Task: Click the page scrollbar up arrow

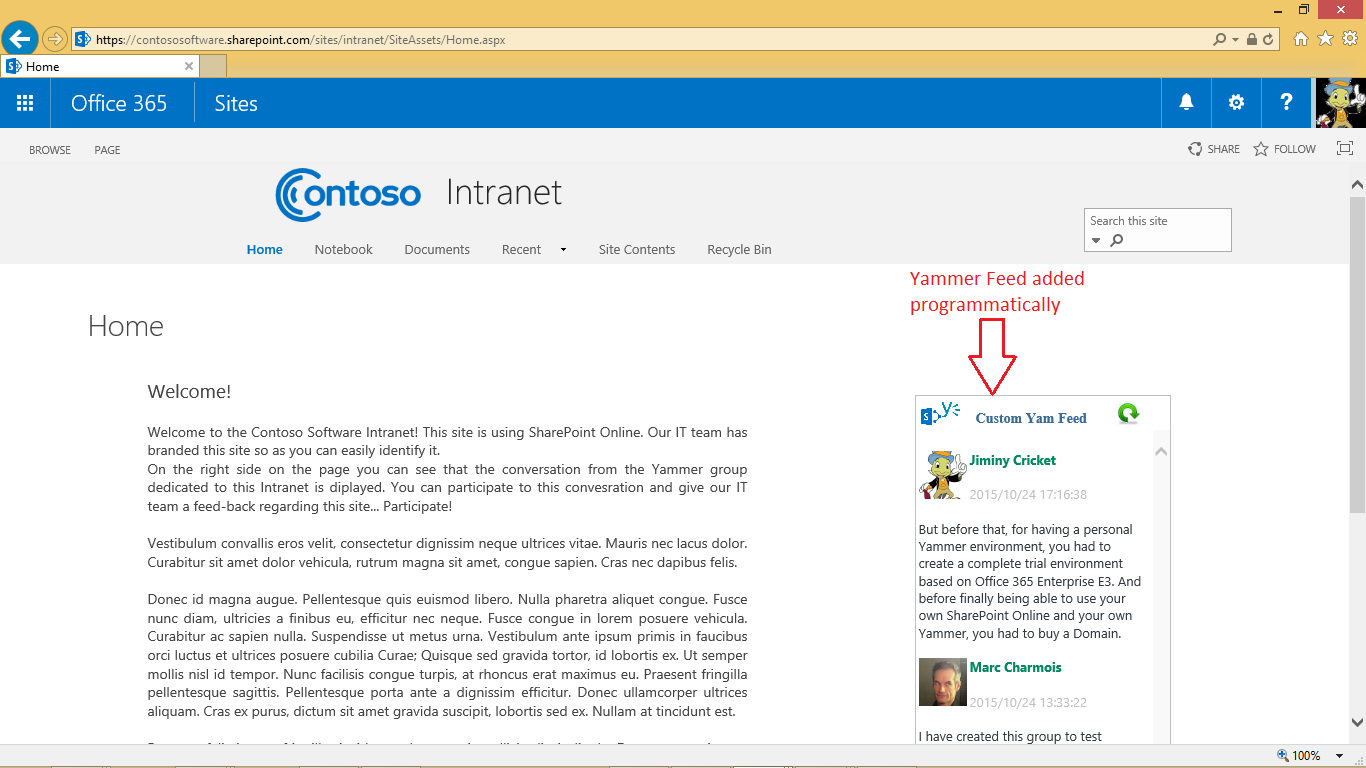Action: (1357, 184)
